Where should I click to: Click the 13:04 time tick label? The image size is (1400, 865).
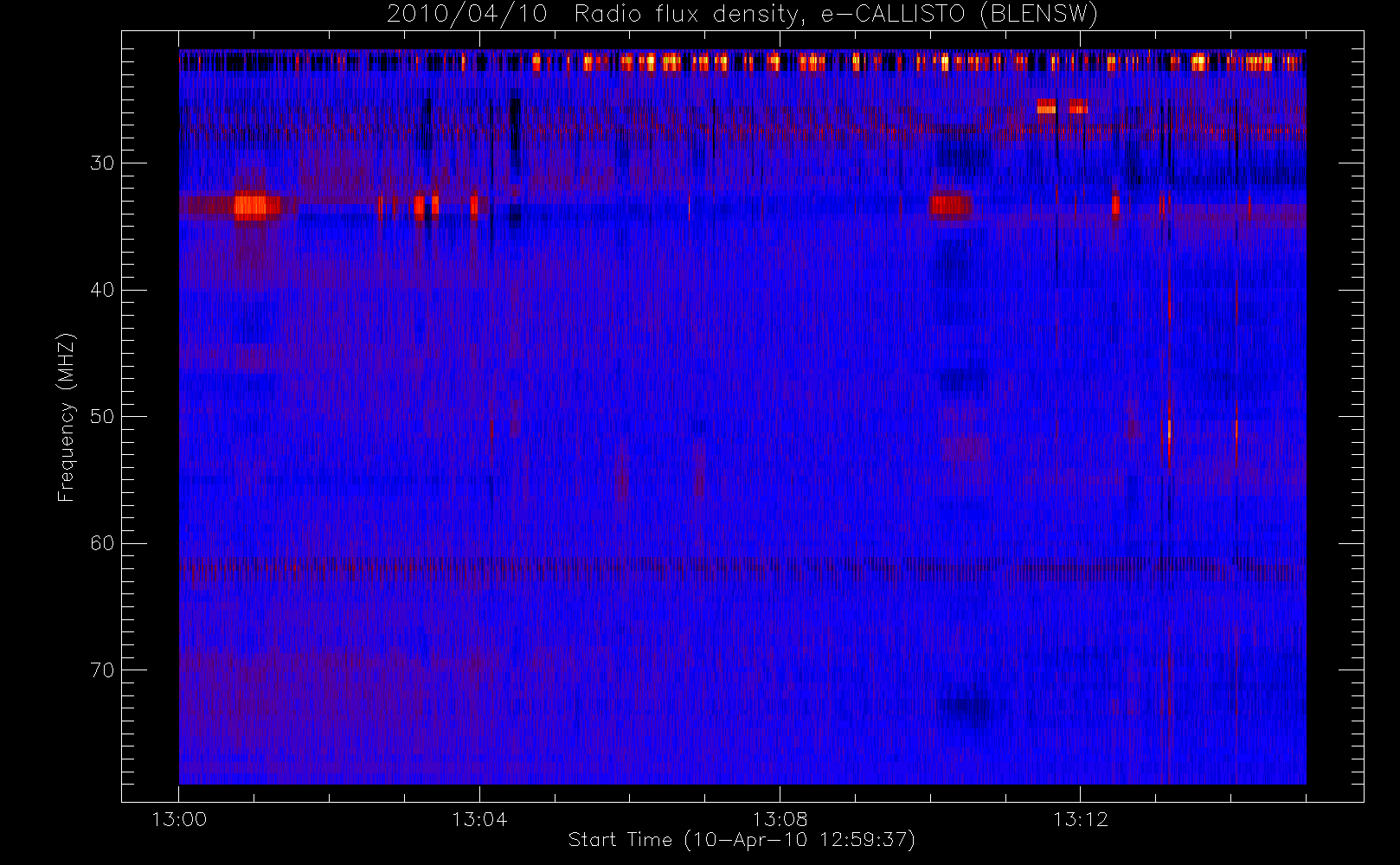click(x=479, y=819)
